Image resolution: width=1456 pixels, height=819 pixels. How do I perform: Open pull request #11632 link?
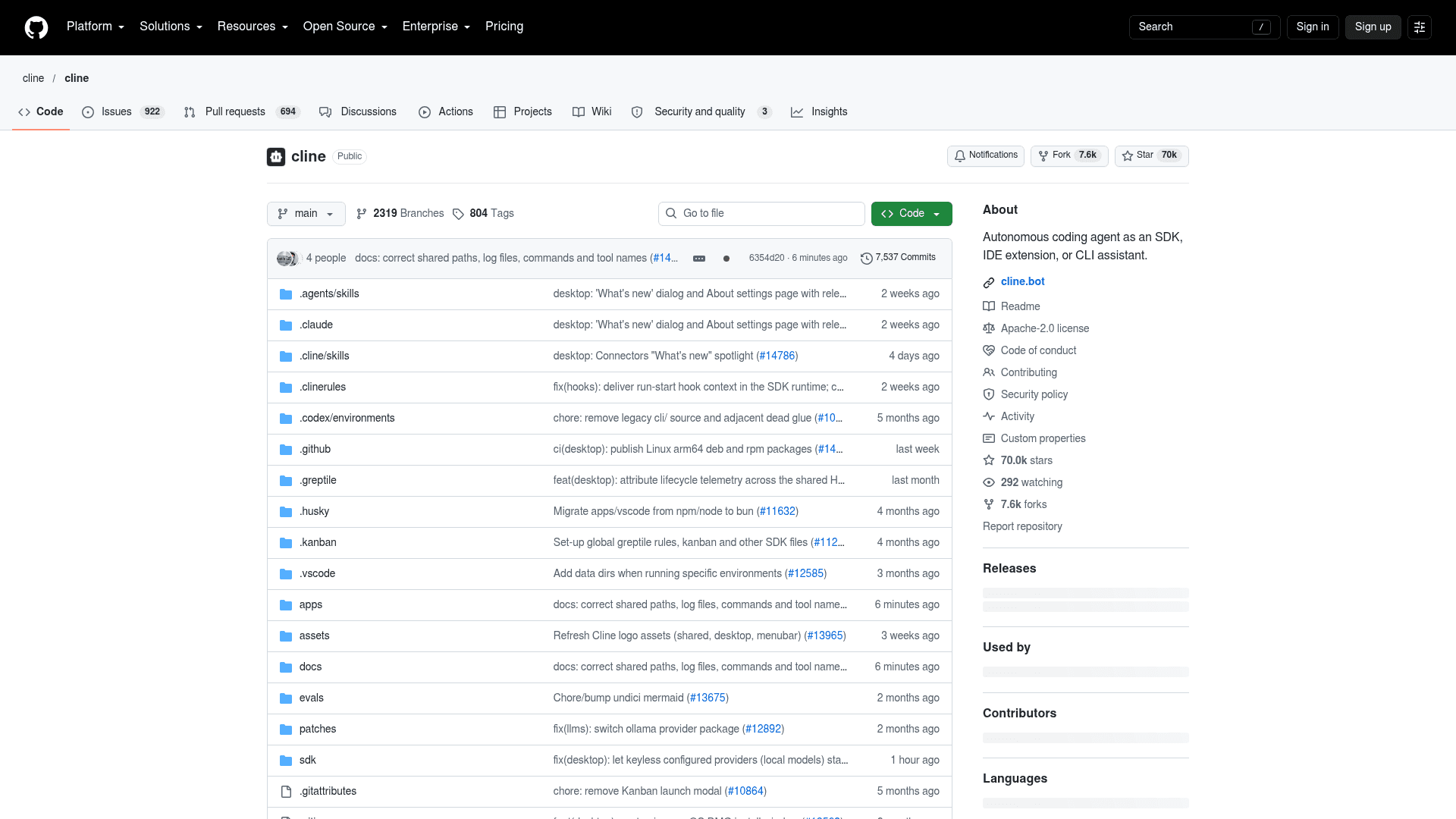coord(777,512)
